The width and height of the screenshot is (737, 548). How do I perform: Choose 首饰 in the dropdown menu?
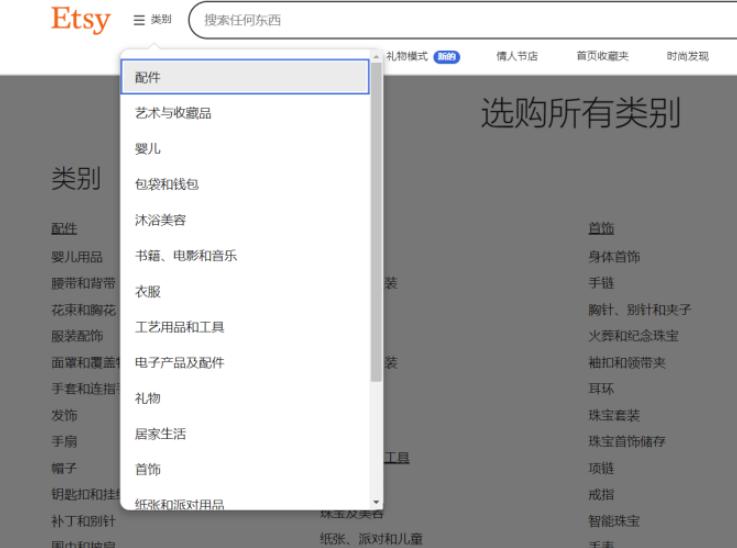[245, 470]
